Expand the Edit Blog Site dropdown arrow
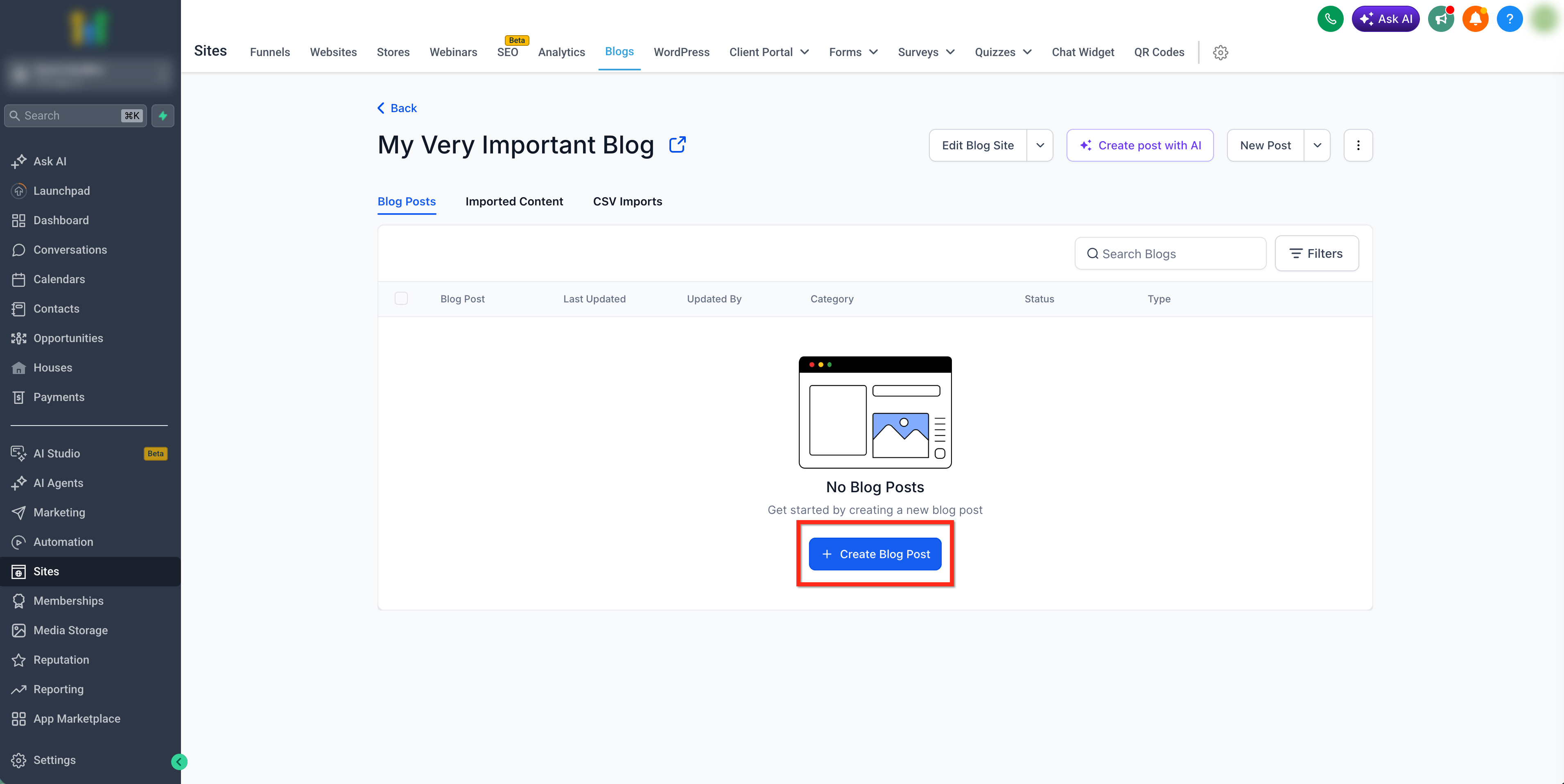The width and height of the screenshot is (1564, 784). click(x=1040, y=145)
